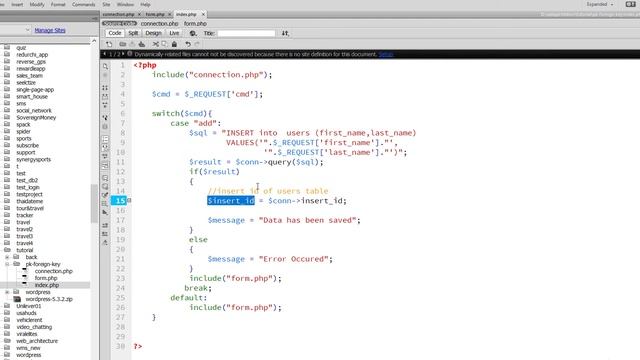This screenshot has height=360, width=640.
Task: Select index.php in the file tree
Action: coord(47,285)
